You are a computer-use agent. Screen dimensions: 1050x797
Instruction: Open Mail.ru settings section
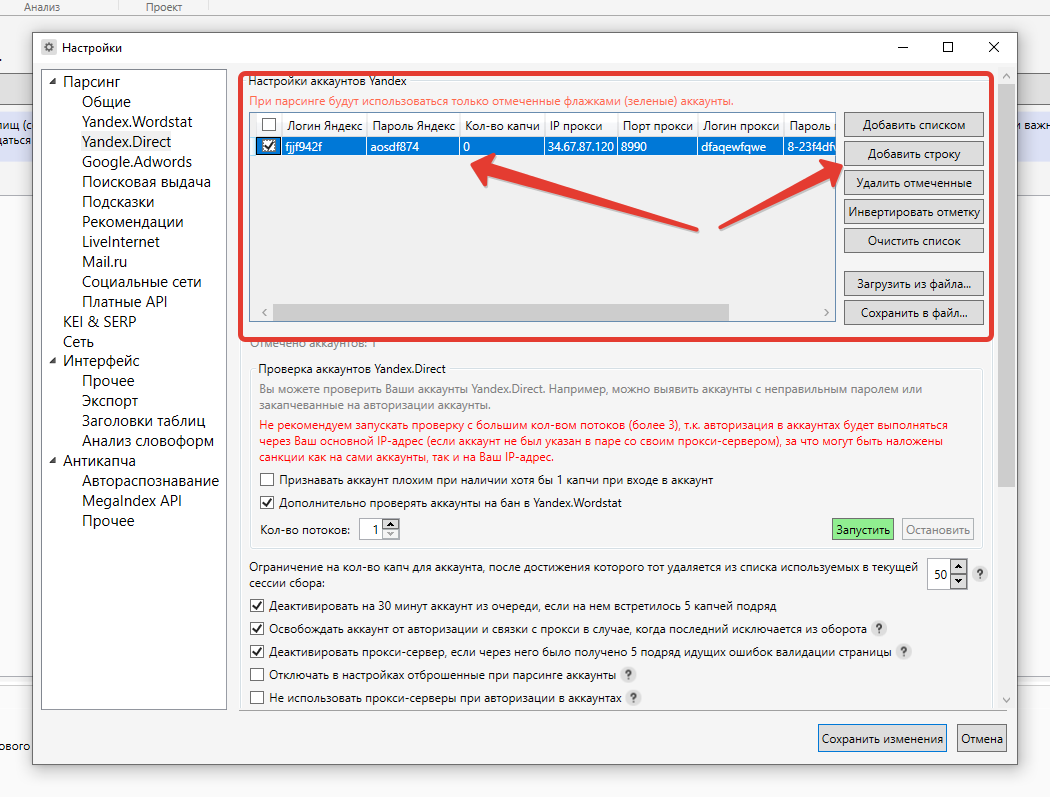pyautogui.click(x=104, y=262)
